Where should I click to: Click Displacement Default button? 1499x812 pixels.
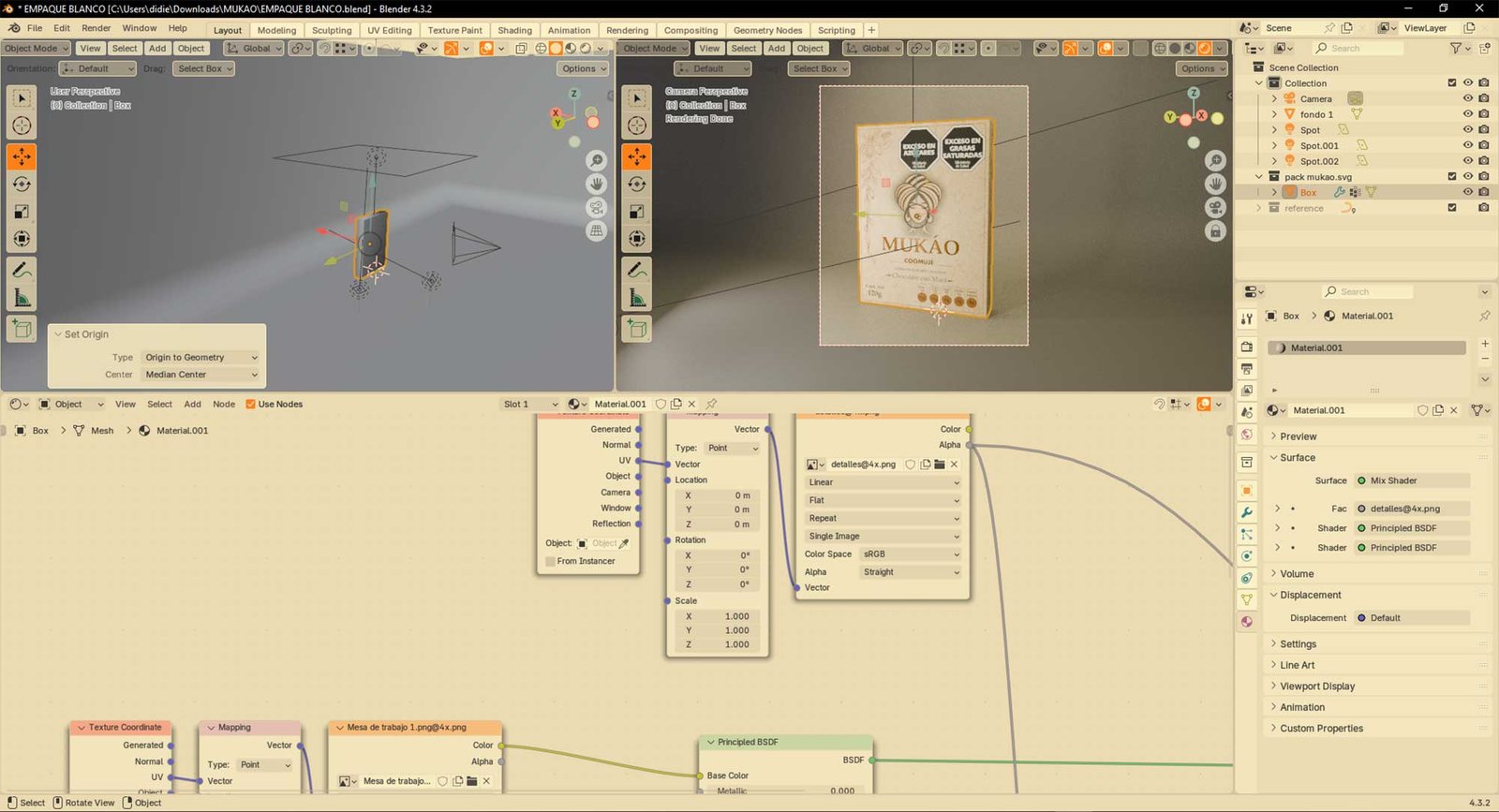coord(1411,618)
